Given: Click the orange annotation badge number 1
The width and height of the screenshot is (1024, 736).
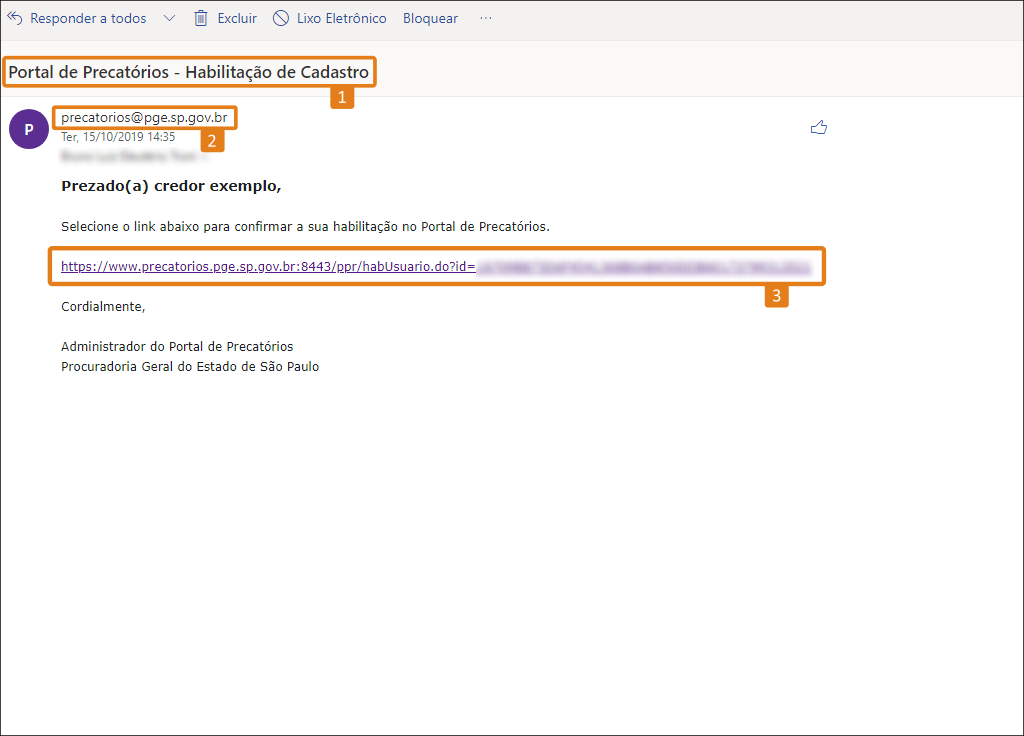Looking at the screenshot, I should pos(342,97).
